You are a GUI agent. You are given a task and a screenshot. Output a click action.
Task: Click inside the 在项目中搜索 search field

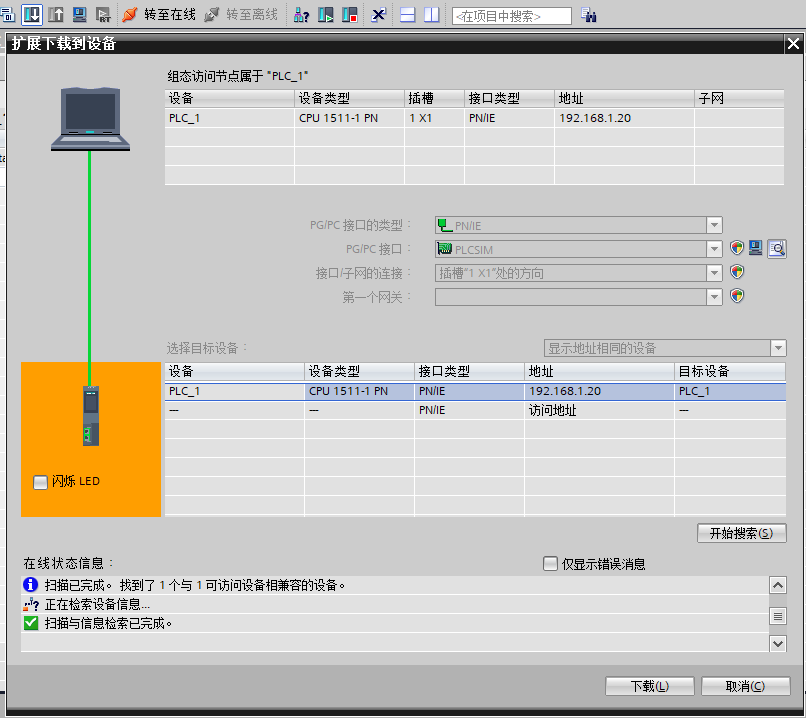(x=510, y=15)
